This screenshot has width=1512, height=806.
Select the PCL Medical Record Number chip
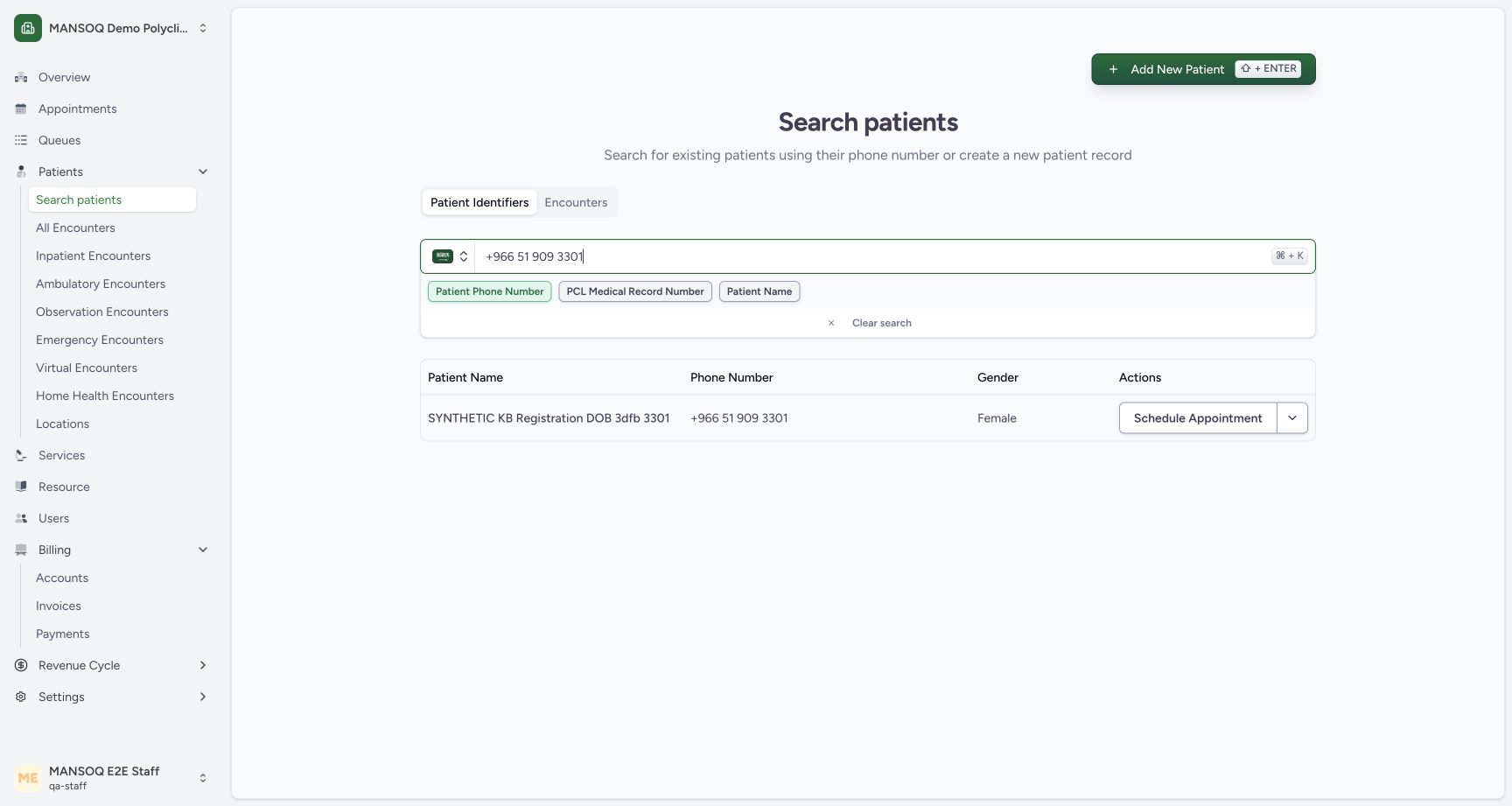click(635, 291)
